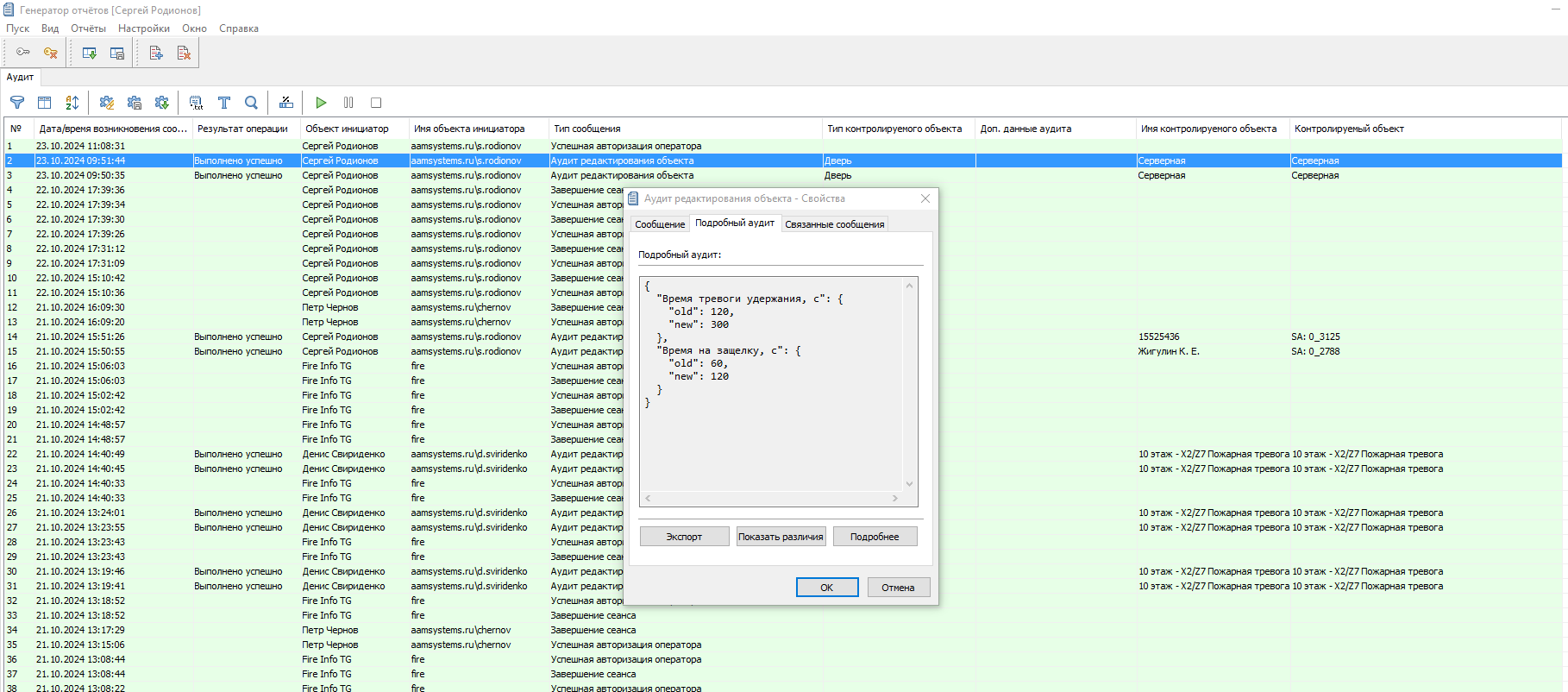Screen dimensions: 1568x692
Task: Click Петр Чернов in row 12
Action: click(x=330, y=307)
